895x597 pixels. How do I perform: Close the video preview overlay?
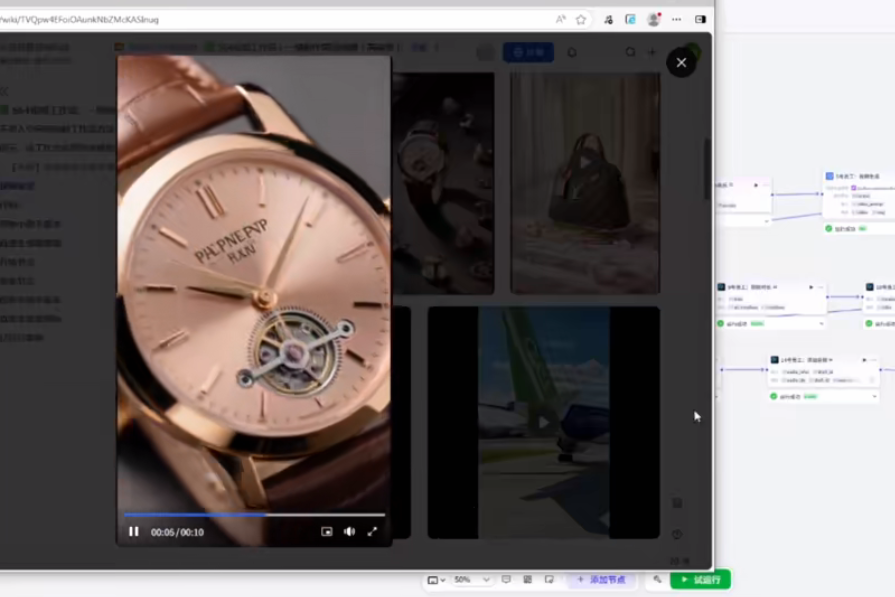(x=682, y=63)
